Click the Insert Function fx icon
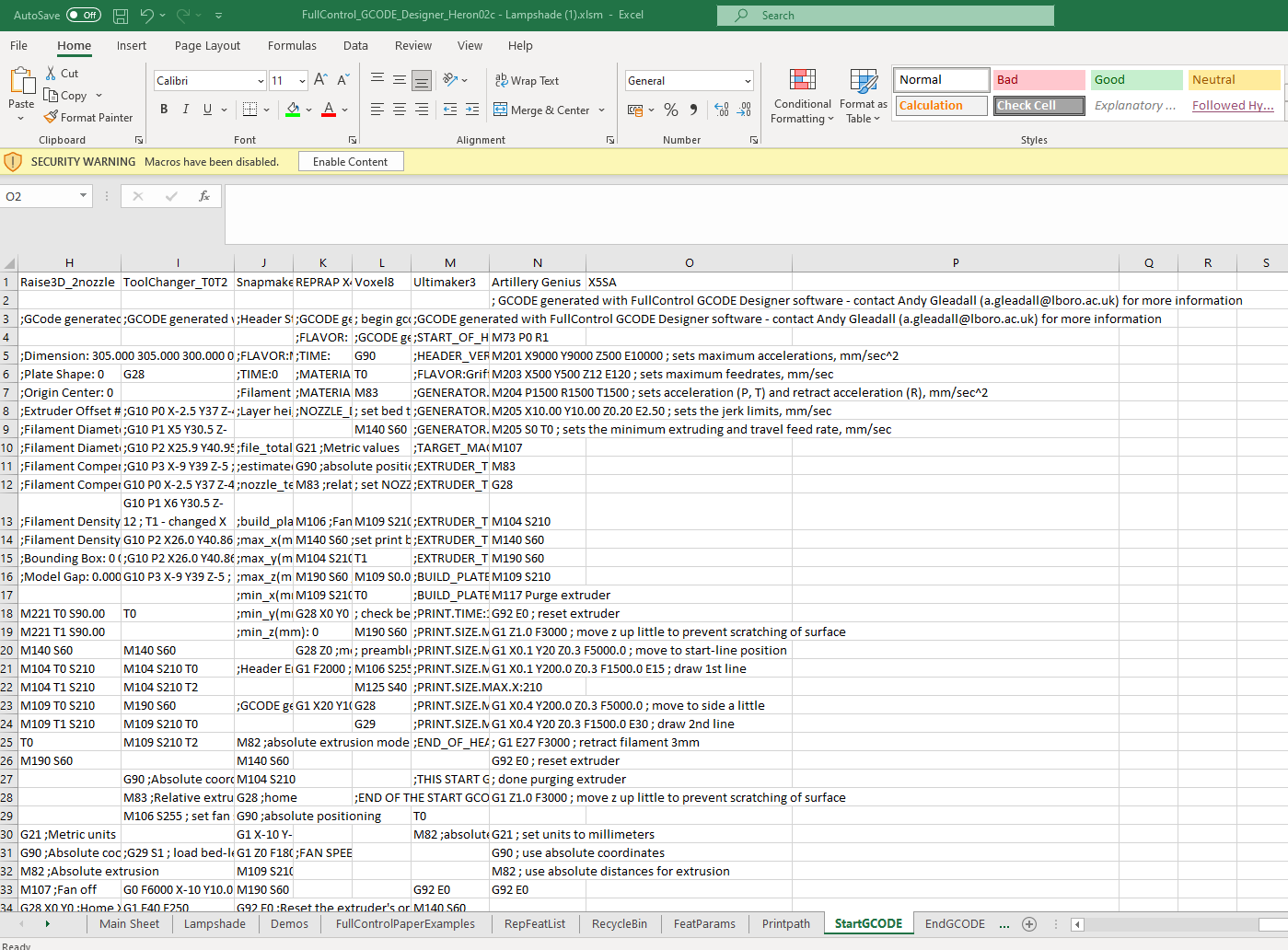The image size is (1288, 950). tap(204, 196)
